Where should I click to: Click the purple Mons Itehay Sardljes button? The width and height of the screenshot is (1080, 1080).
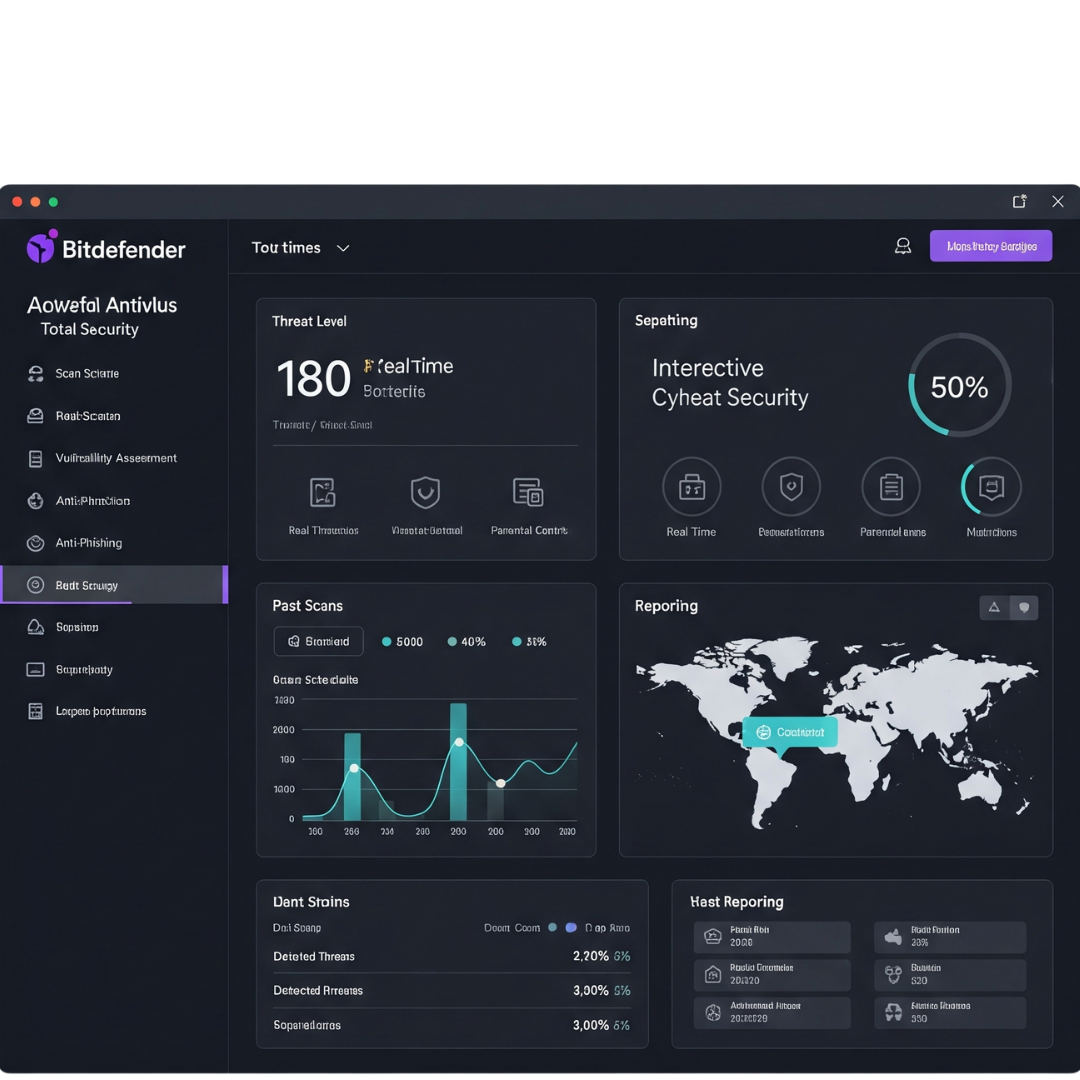[991, 245]
